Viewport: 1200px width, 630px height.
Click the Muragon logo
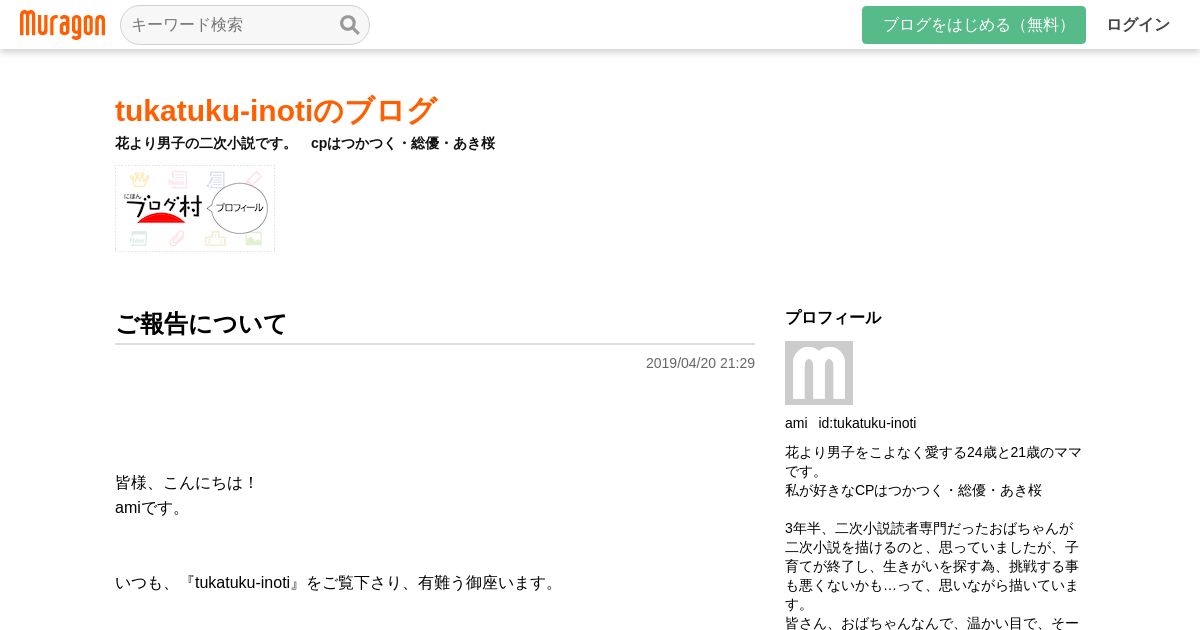62,25
